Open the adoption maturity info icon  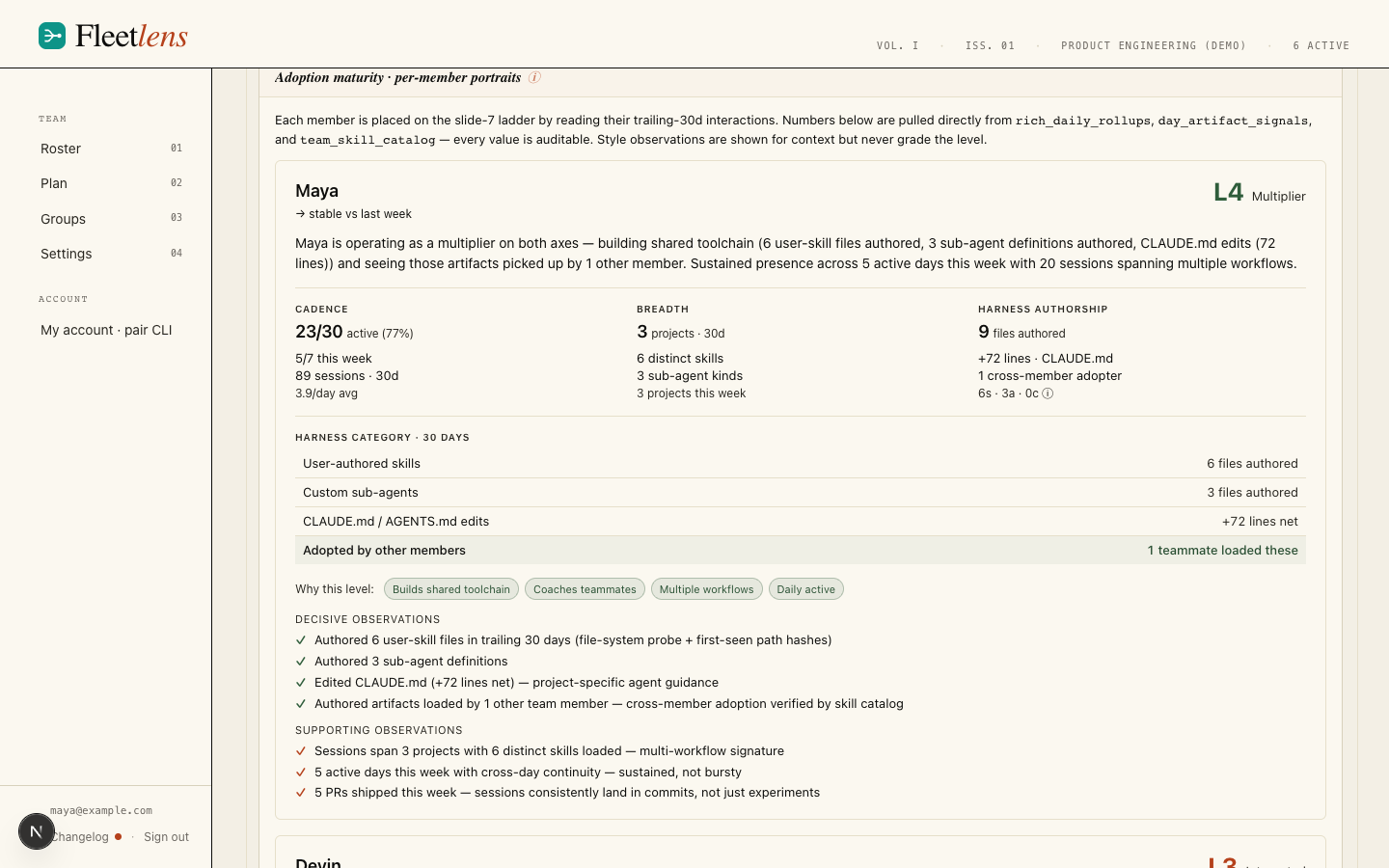(x=534, y=77)
